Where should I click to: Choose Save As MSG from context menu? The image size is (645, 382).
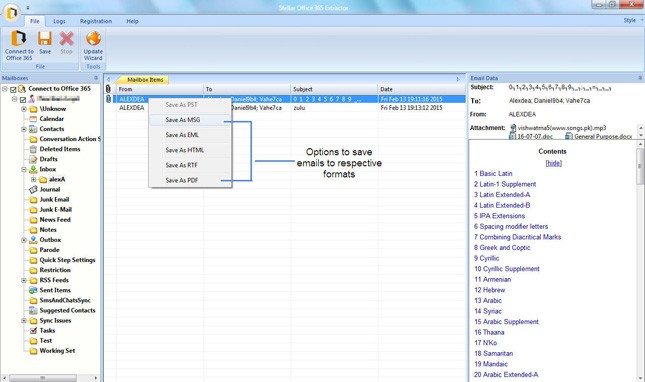coord(190,120)
